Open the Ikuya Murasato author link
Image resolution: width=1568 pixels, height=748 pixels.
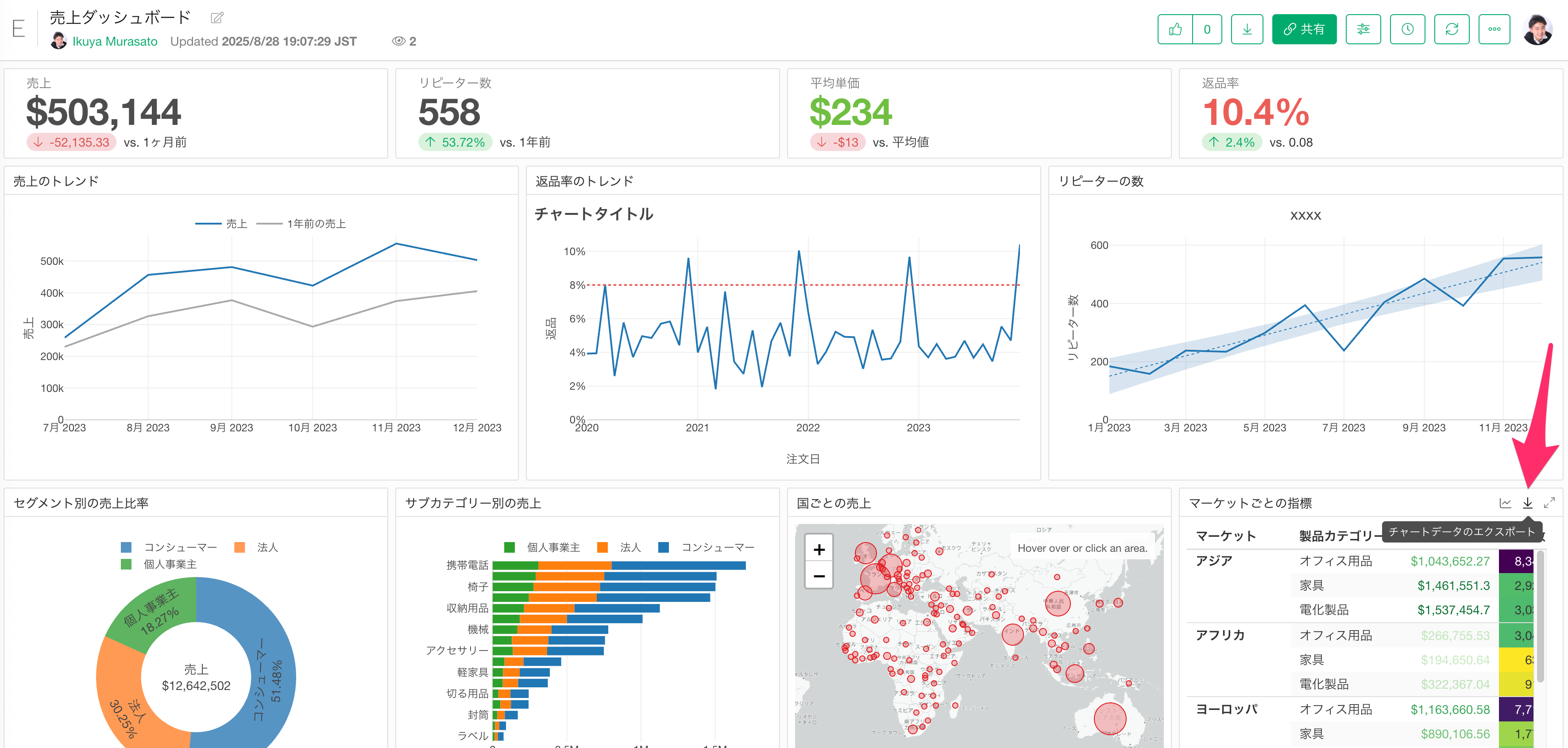pyautogui.click(x=114, y=42)
